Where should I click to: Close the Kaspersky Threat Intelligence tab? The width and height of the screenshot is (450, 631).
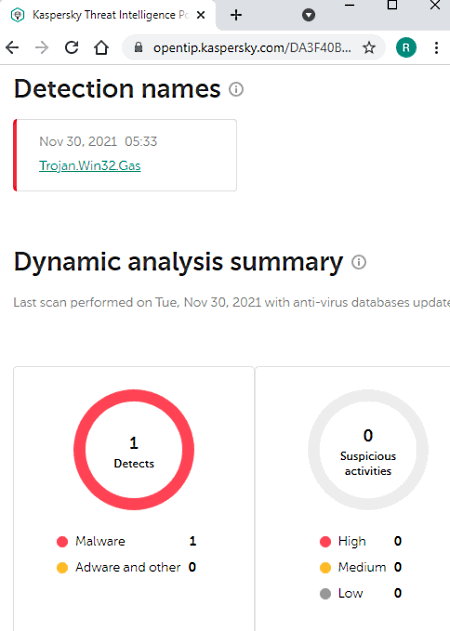point(201,15)
